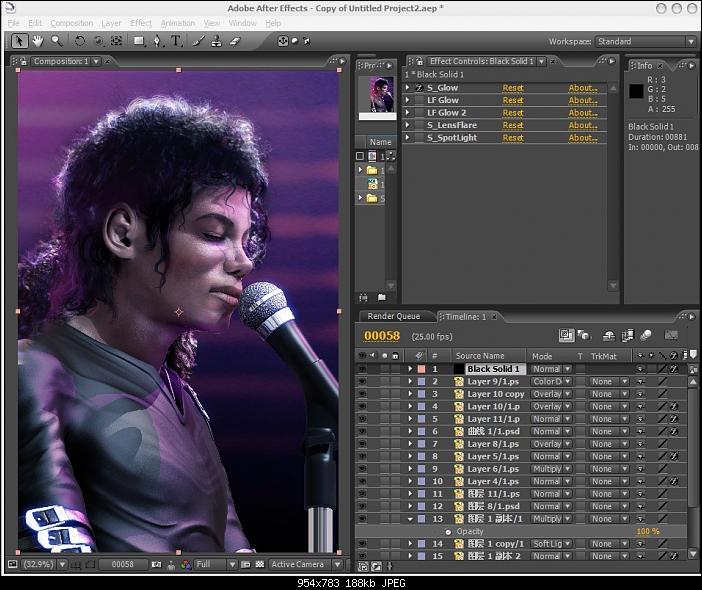Toggle LF Glow effect enable box
Viewport: 702px width, 590px height.
(419, 100)
